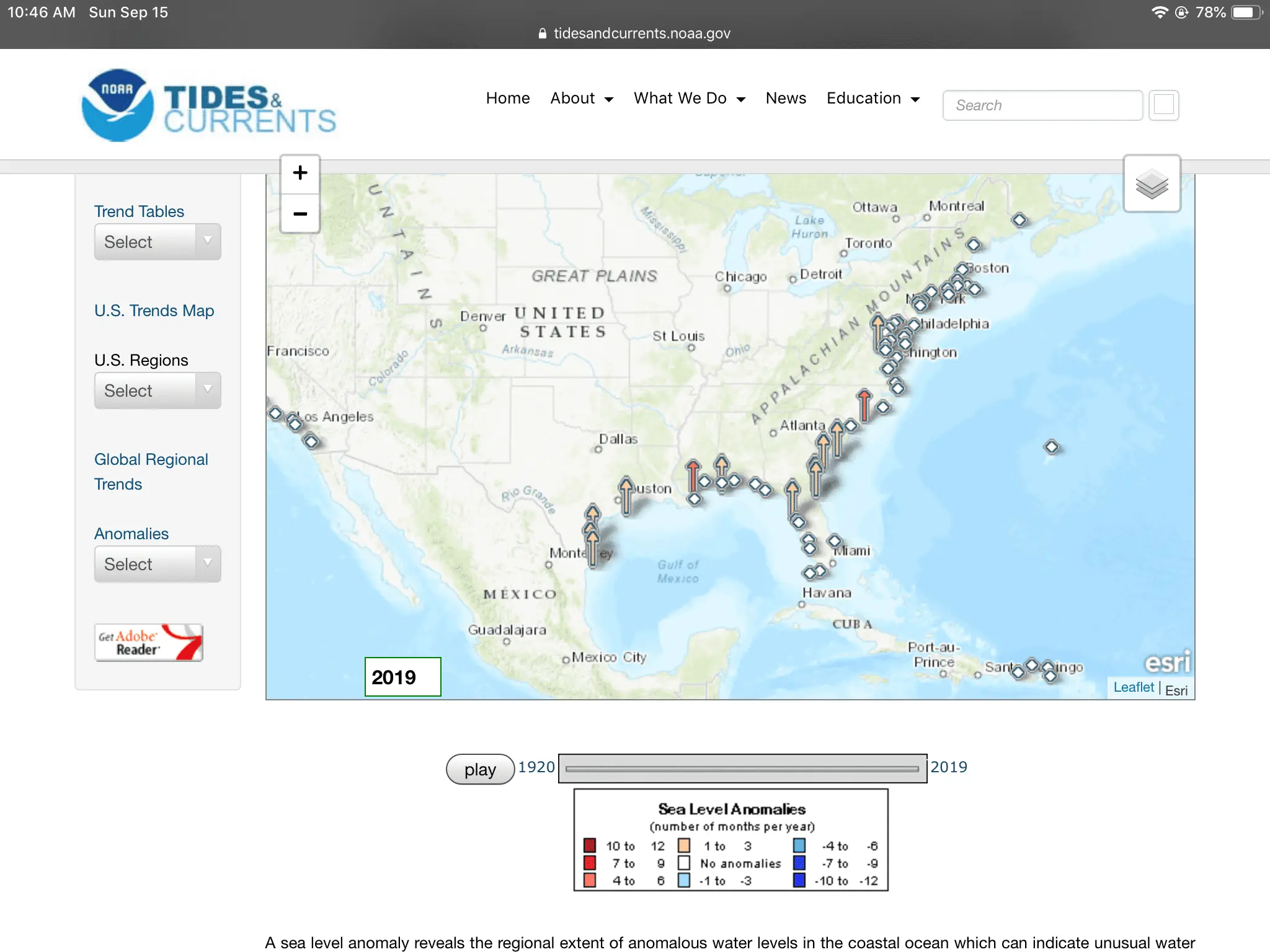Click the diamond marker near Montreal

click(x=1019, y=219)
